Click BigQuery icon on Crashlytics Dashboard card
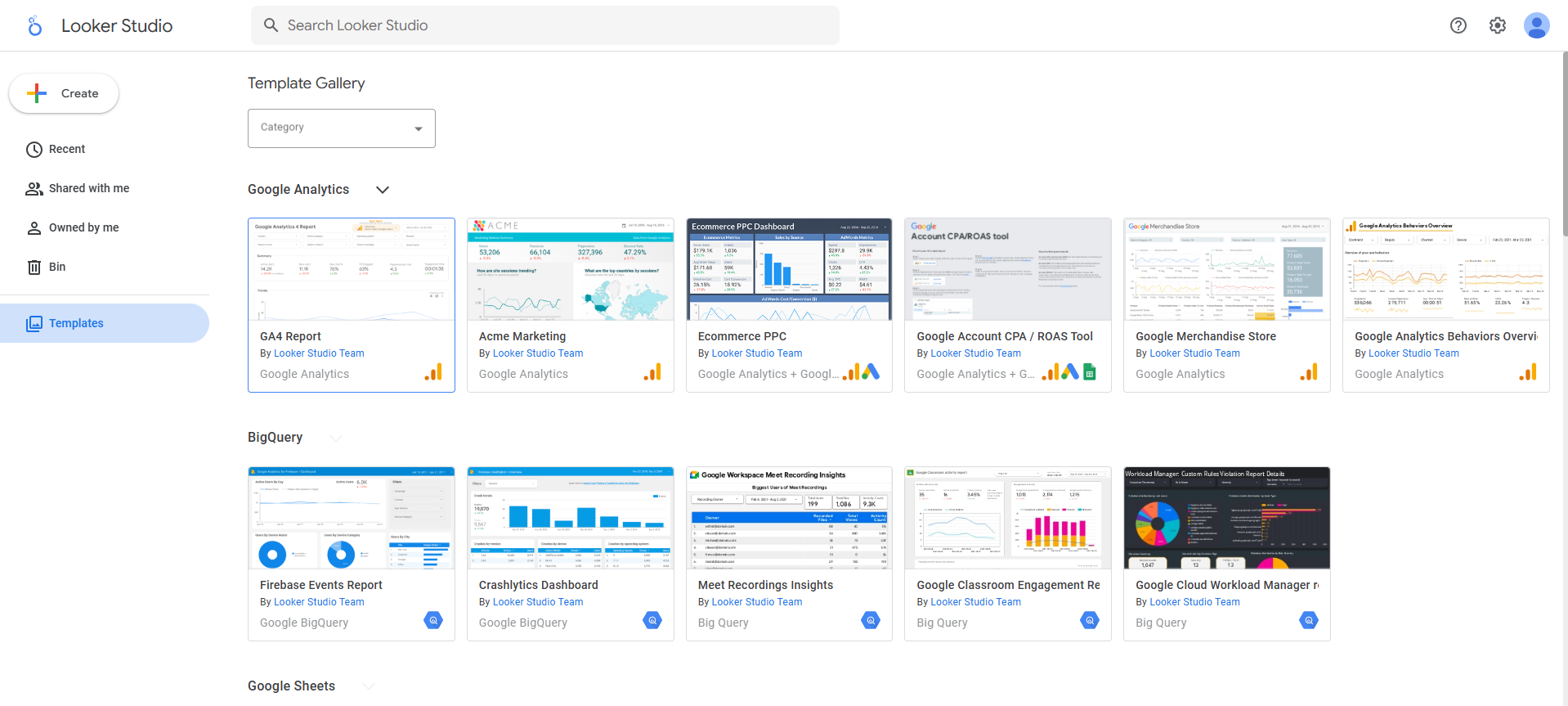1568x706 pixels. tap(652, 620)
